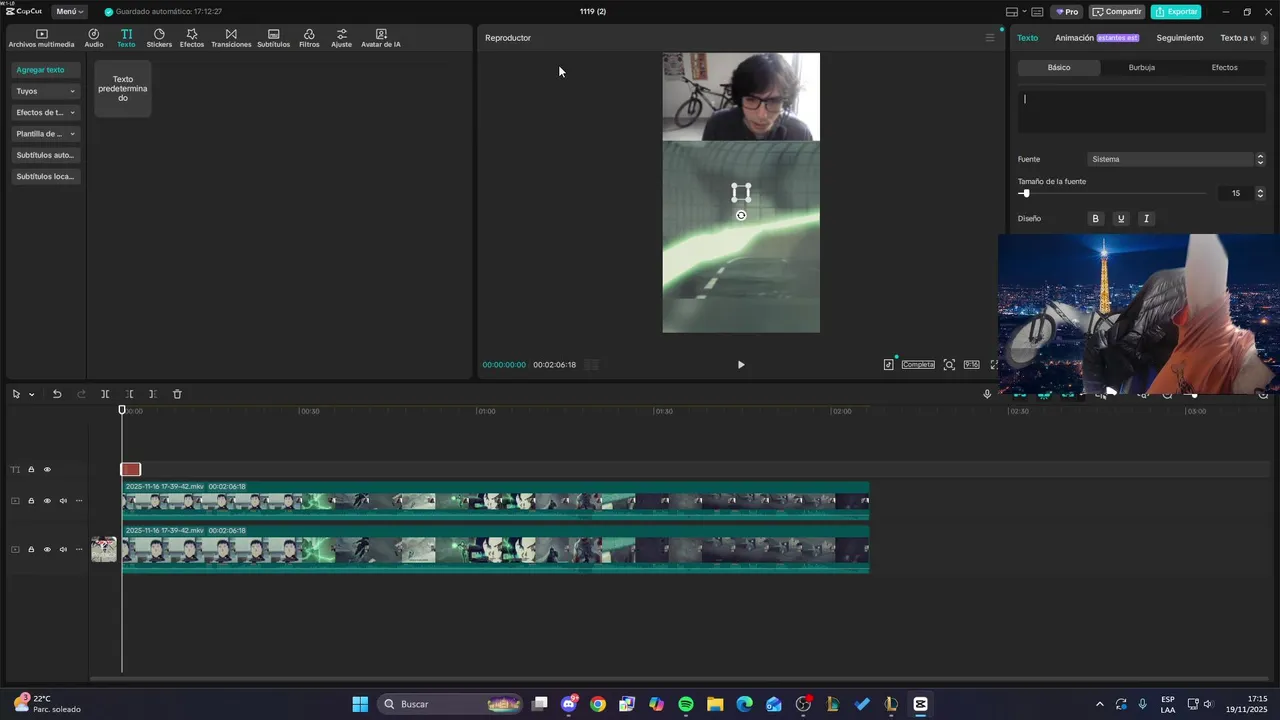Click the shortcuts keyboard icon in title bar
Screen dimensions: 1280x720
click(1037, 12)
